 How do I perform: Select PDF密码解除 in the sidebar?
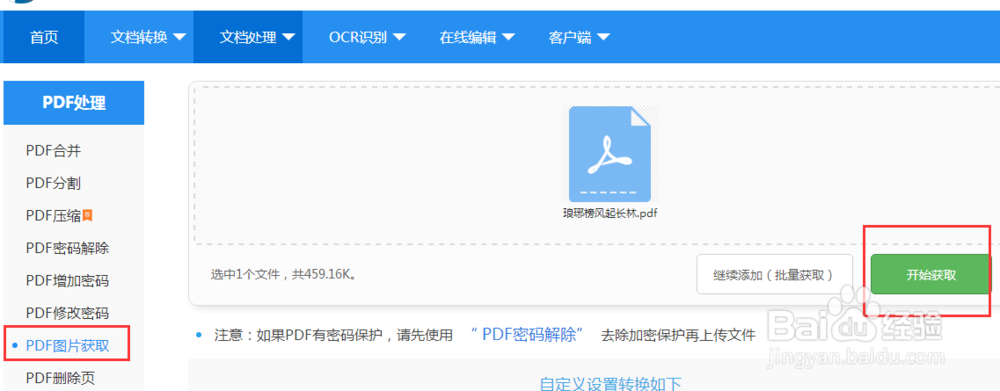(x=68, y=248)
